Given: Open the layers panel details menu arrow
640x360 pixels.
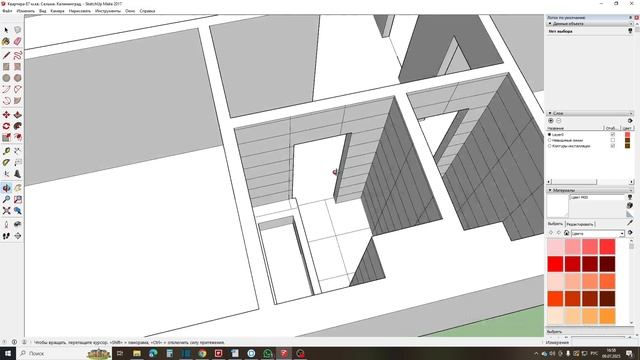Looking at the screenshot, I should [630, 121].
